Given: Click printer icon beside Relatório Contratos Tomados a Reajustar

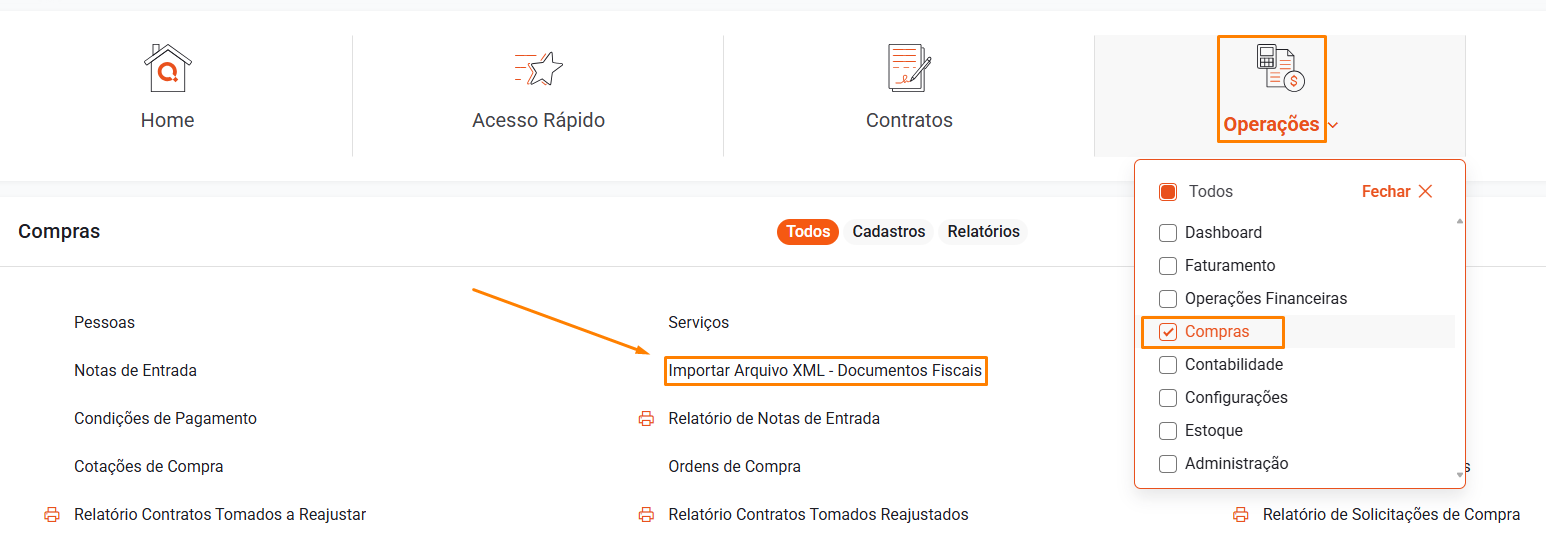Looking at the screenshot, I should 52,515.
